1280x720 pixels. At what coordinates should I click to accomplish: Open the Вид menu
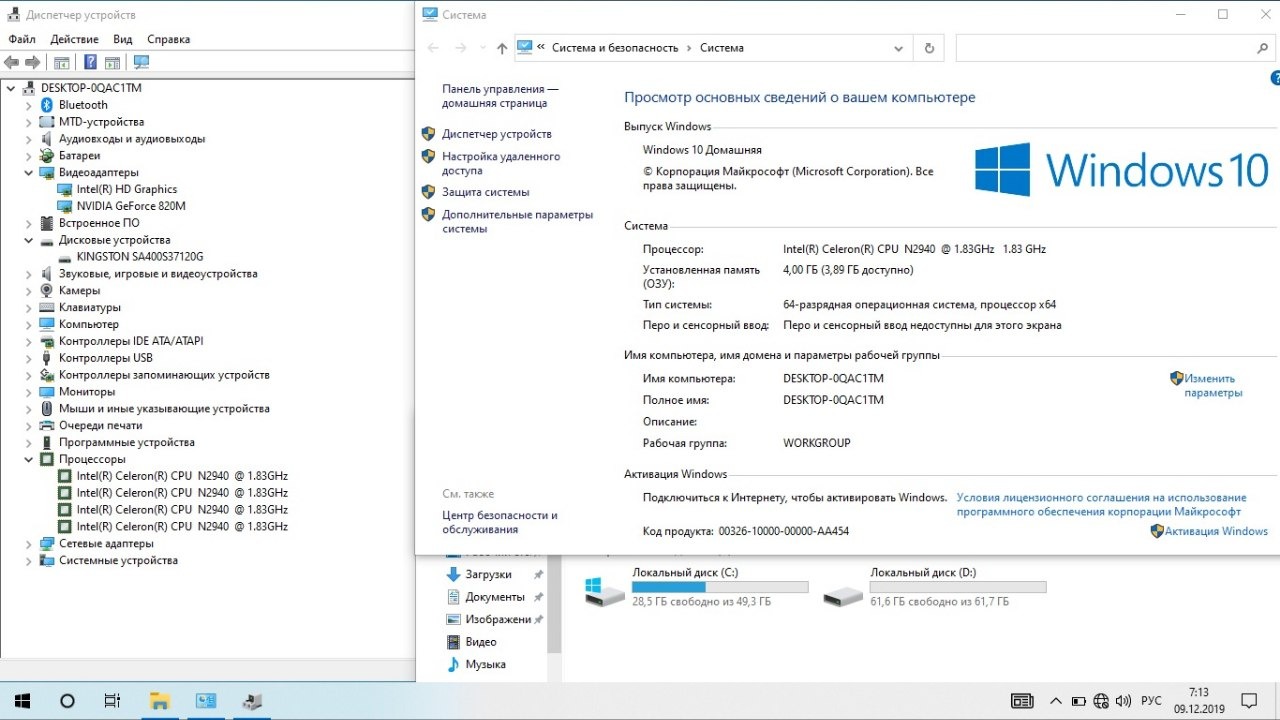pos(122,39)
